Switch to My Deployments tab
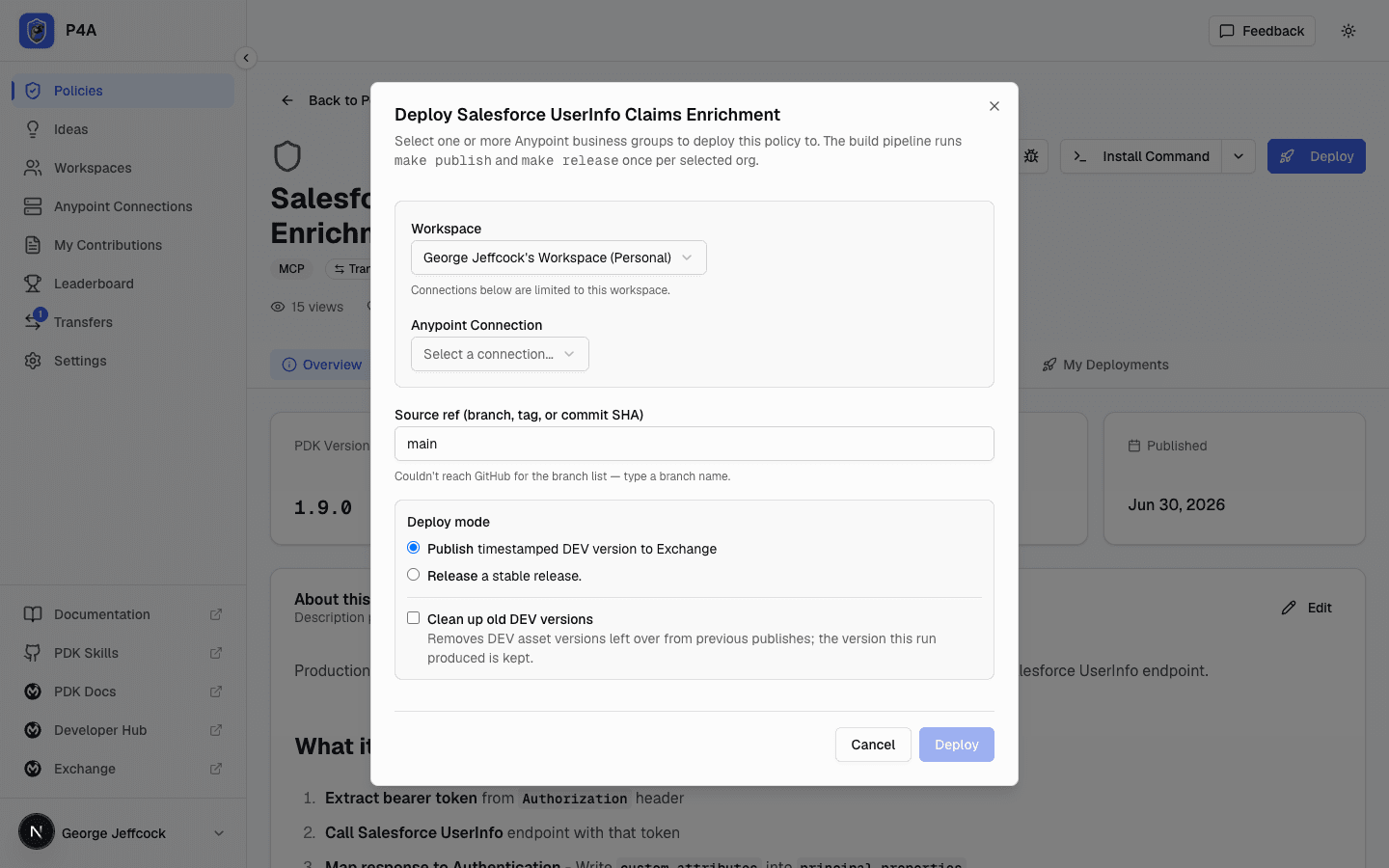This screenshot has height=868, width=1389. tap(1105, 365)
